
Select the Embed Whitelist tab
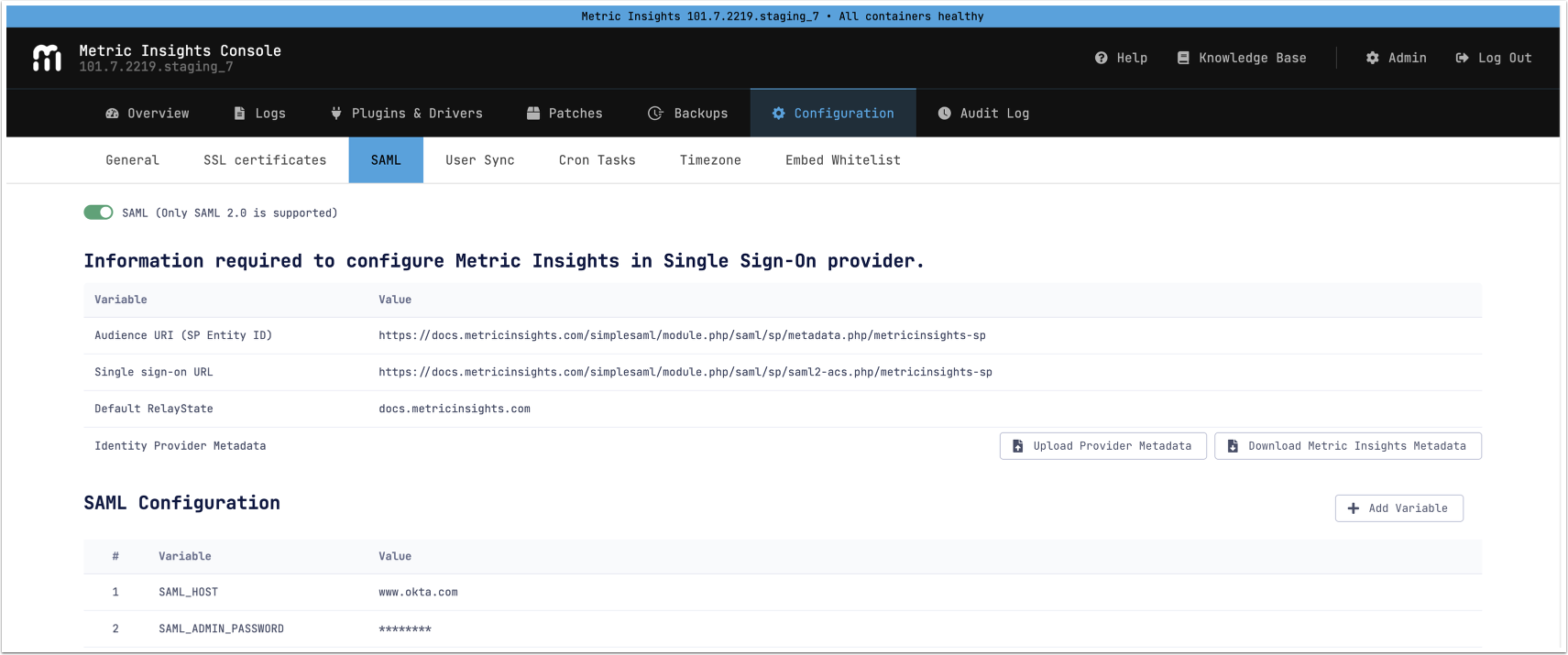pos(842,160)
